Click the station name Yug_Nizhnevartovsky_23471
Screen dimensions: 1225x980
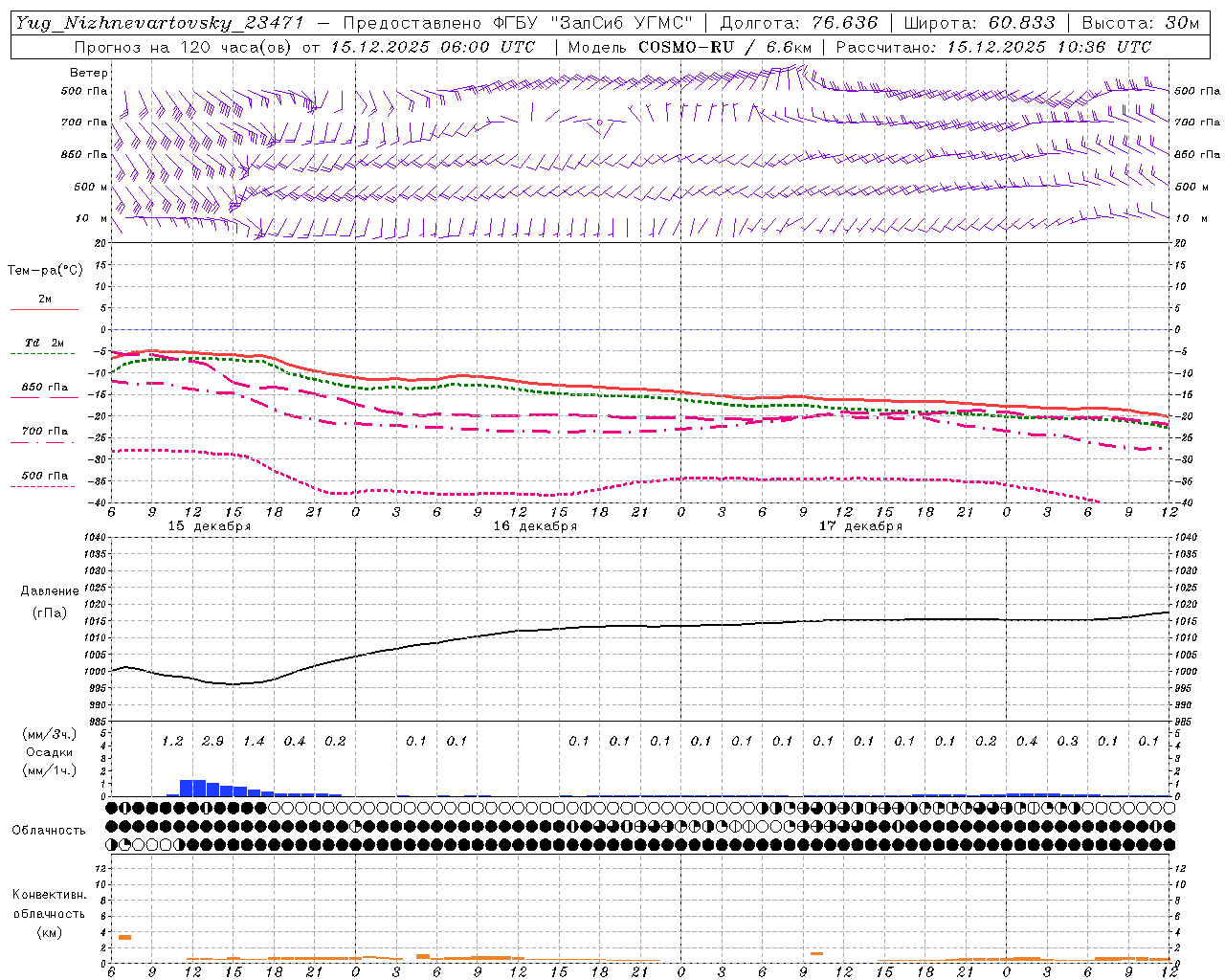pos(160,23)
